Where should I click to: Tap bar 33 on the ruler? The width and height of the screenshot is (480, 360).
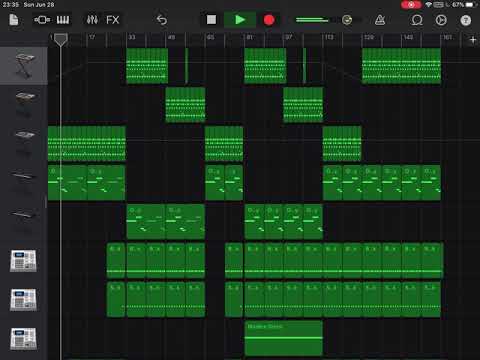[x=132, y=37]
